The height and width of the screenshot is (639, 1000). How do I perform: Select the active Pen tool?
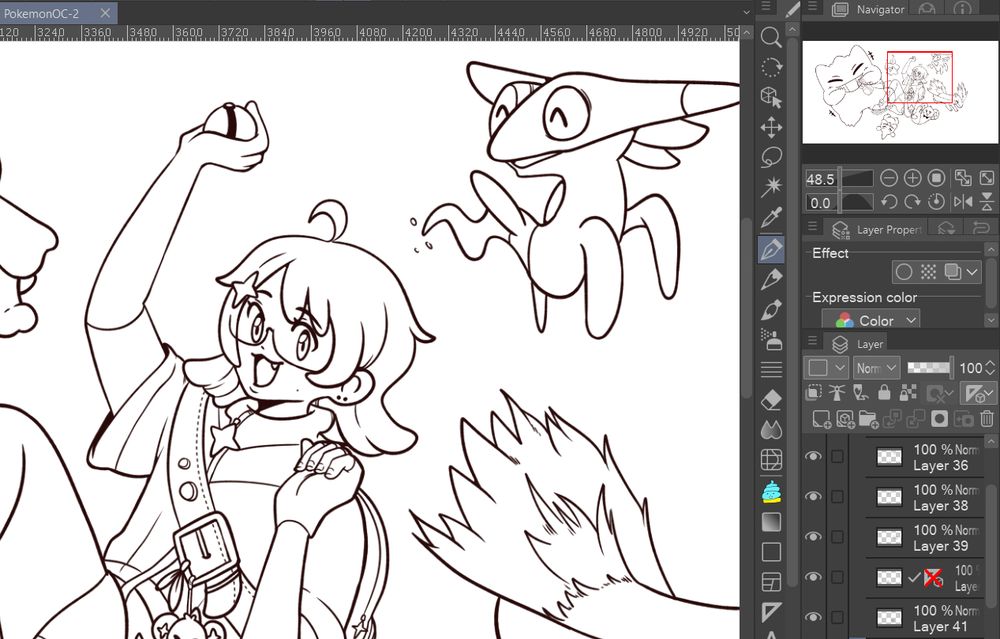coord(771,249)
